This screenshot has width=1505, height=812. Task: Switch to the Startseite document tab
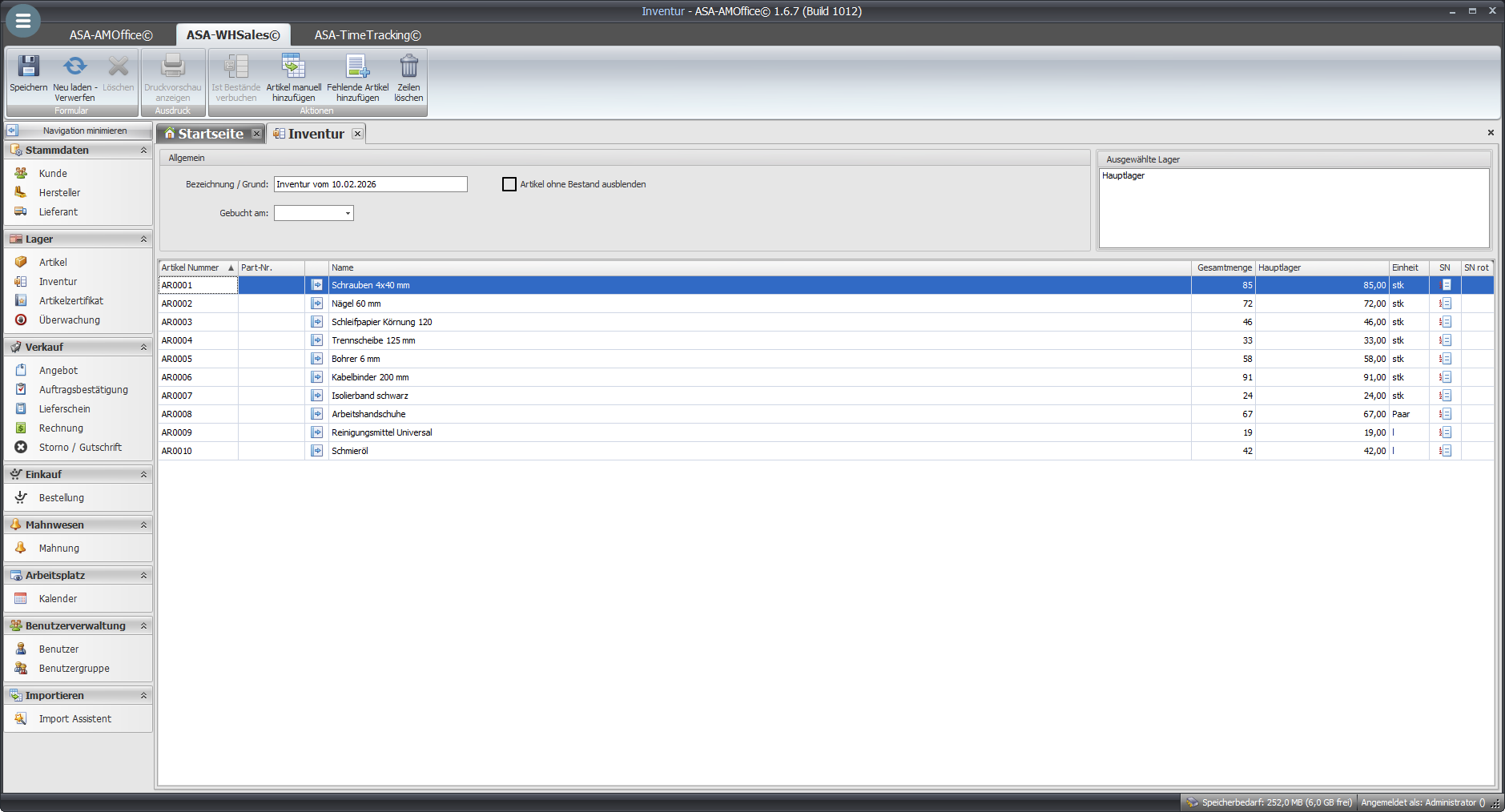tap(210, 134)
